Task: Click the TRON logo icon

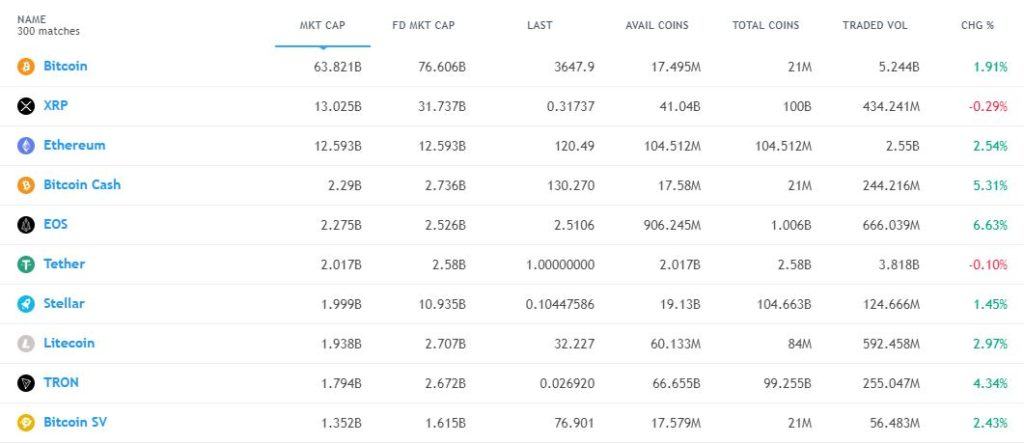Action: tap(26, 382)
